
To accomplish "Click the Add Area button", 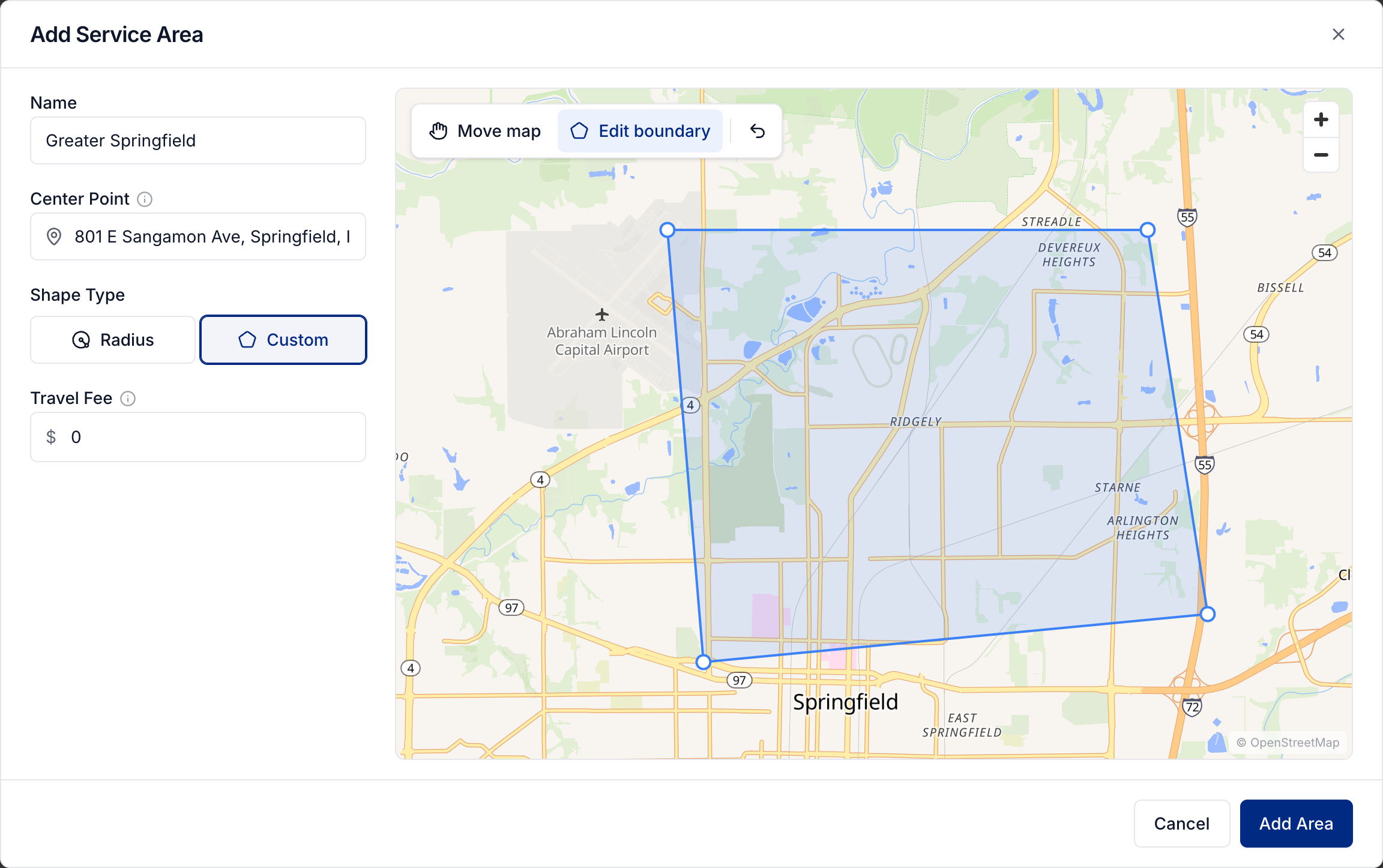I will 1296,824.
